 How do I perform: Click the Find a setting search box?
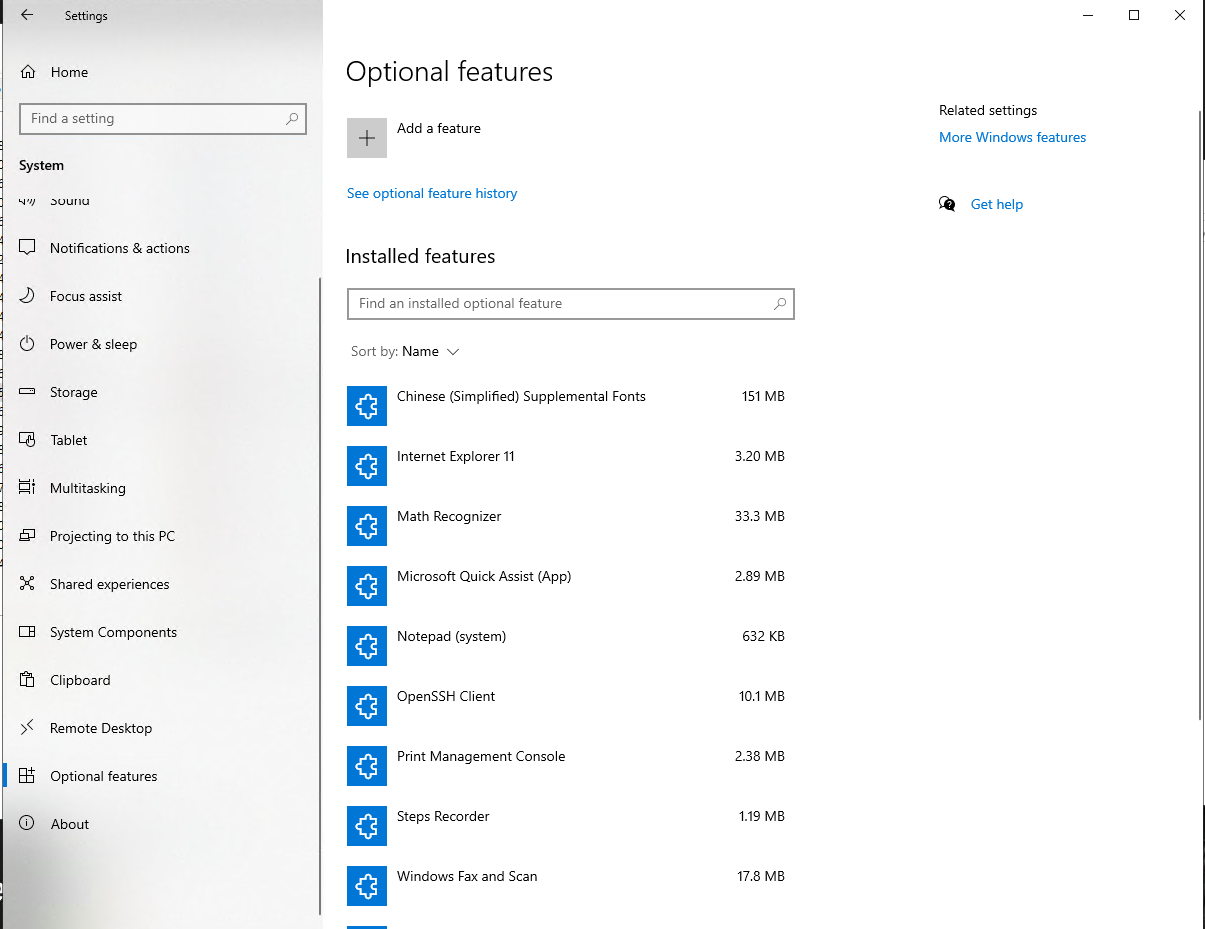click(155, 118)
